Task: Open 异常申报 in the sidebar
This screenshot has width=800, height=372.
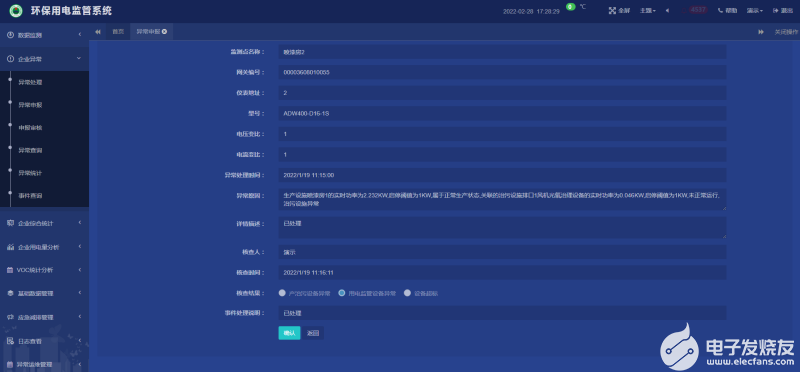Action: 30,105
